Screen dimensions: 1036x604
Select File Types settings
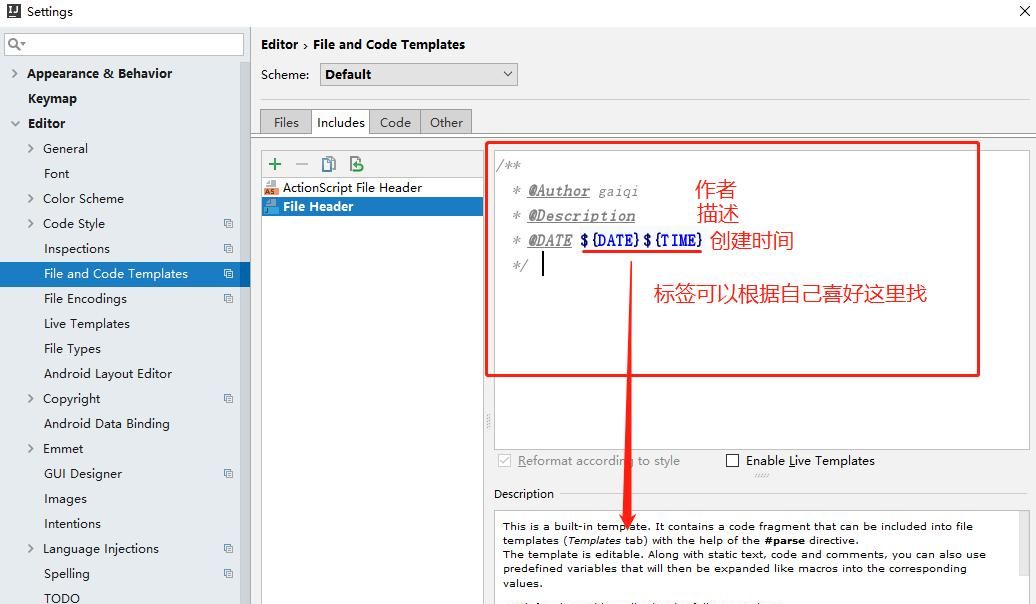point(72,349)
